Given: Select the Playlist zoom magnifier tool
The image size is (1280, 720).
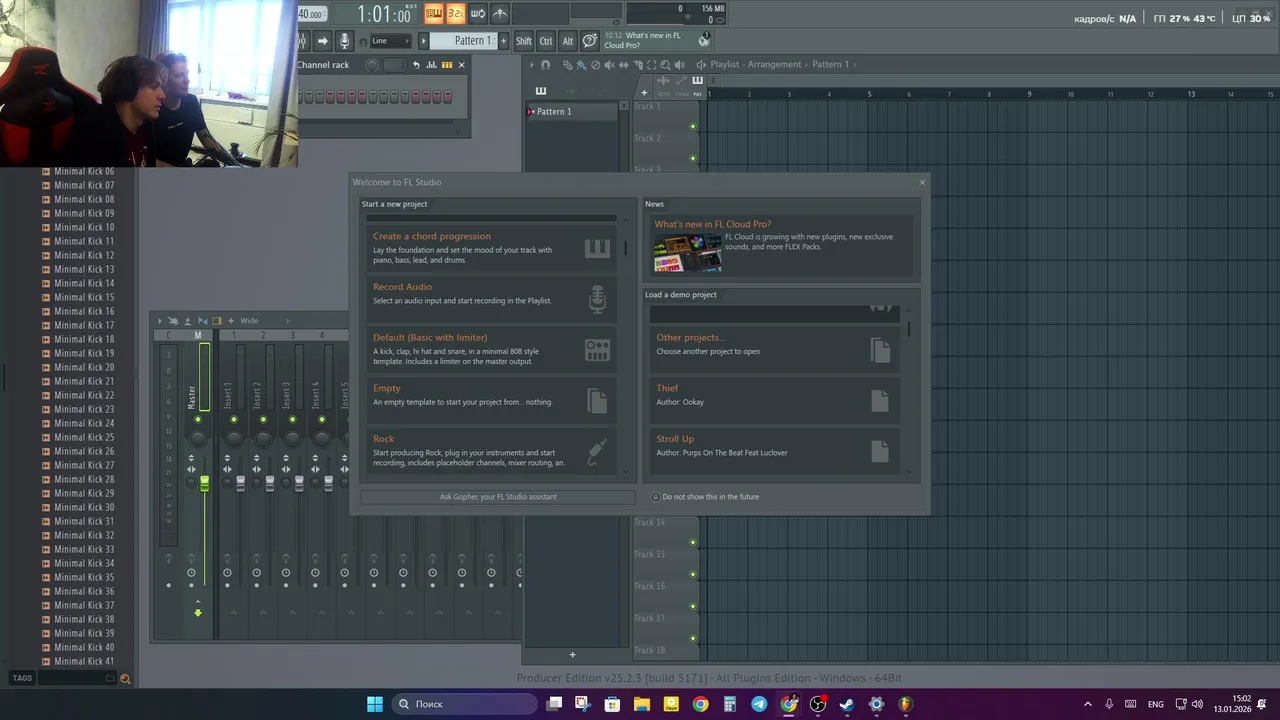Looking at the screenshot, I should (x=665, y=65).
